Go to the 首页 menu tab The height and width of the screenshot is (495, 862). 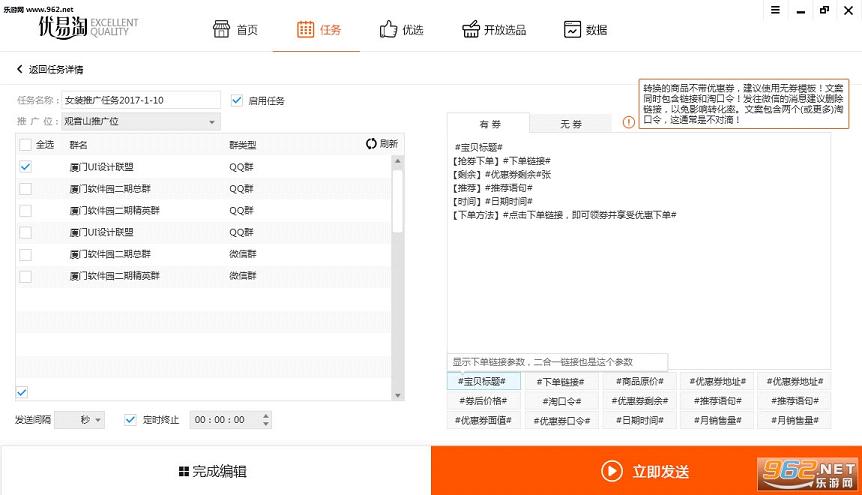point(235,30)
